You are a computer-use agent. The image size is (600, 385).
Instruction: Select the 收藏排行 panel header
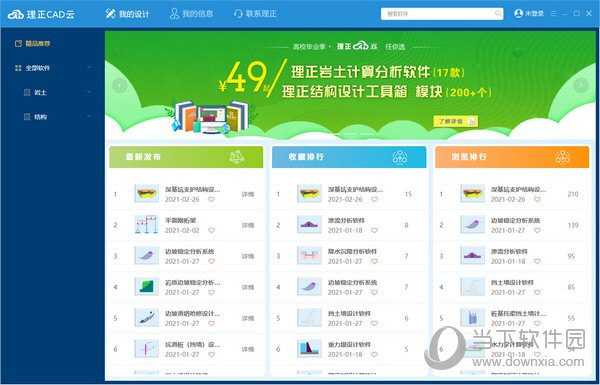(349, 157)
